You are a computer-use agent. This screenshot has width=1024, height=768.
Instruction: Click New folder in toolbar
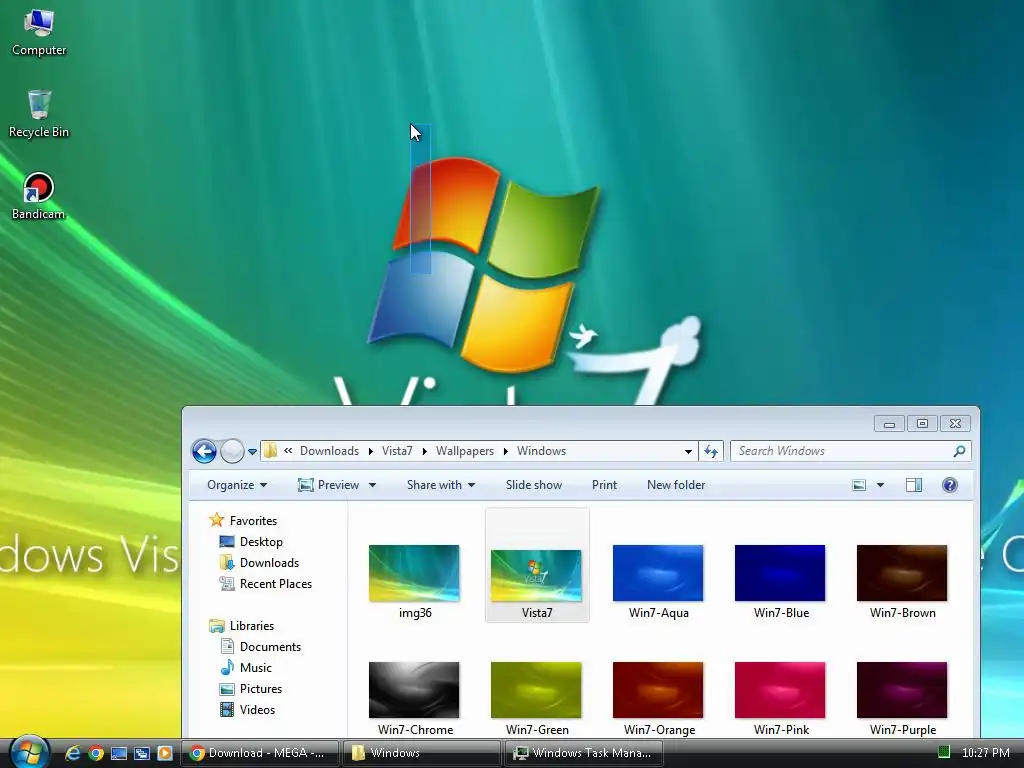pos(676,485)
